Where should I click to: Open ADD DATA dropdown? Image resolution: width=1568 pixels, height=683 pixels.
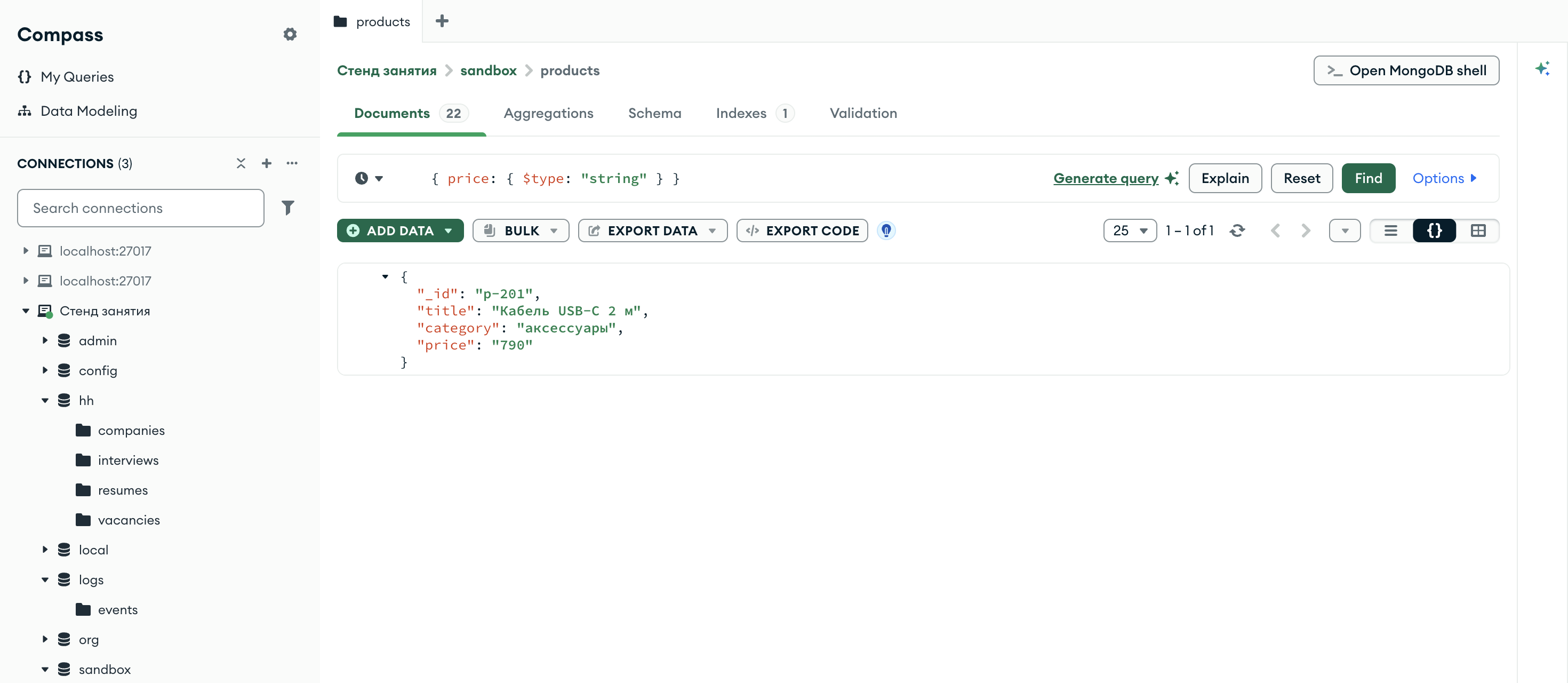[x=400, y=231]
